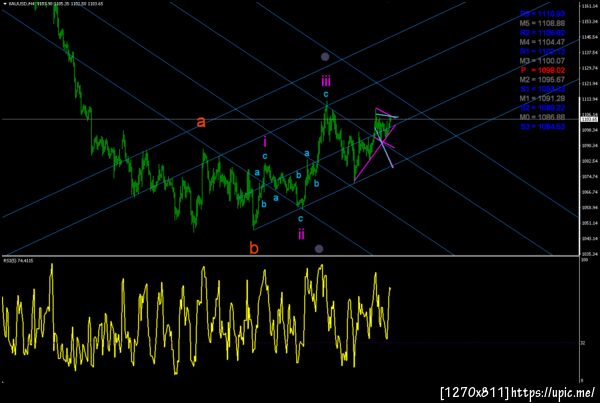Click the cyan 'c' label above wave ii
600x403 pixels.
(x=300, y=219)
